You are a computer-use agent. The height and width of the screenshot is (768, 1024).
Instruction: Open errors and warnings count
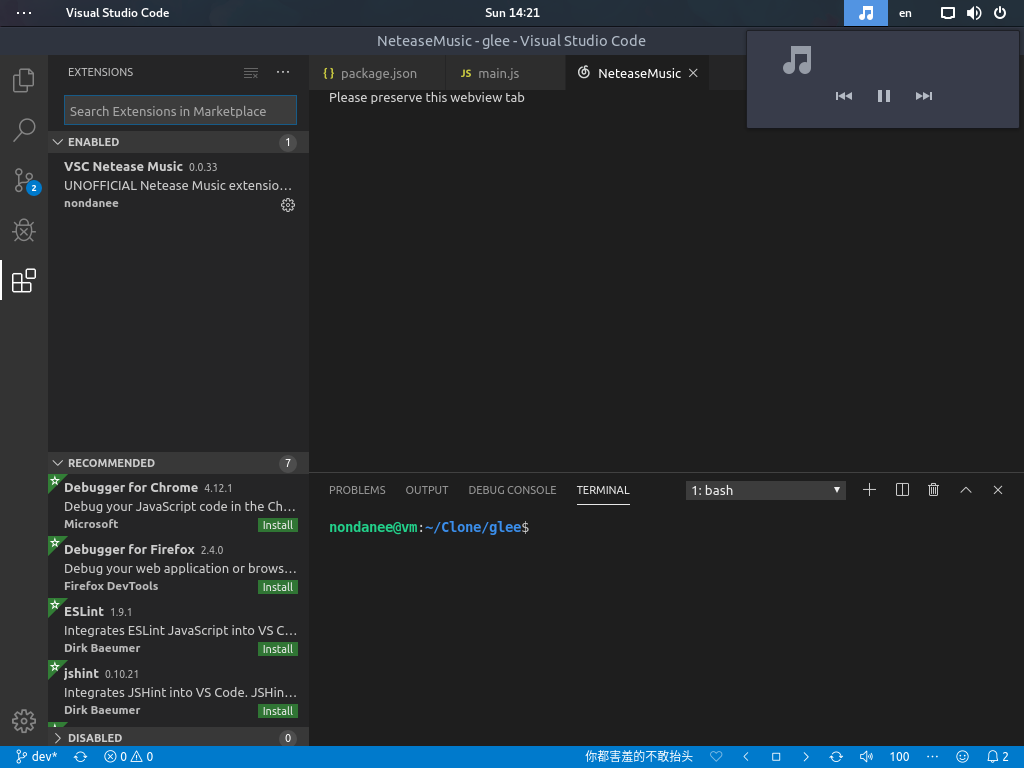pos(129,757)
